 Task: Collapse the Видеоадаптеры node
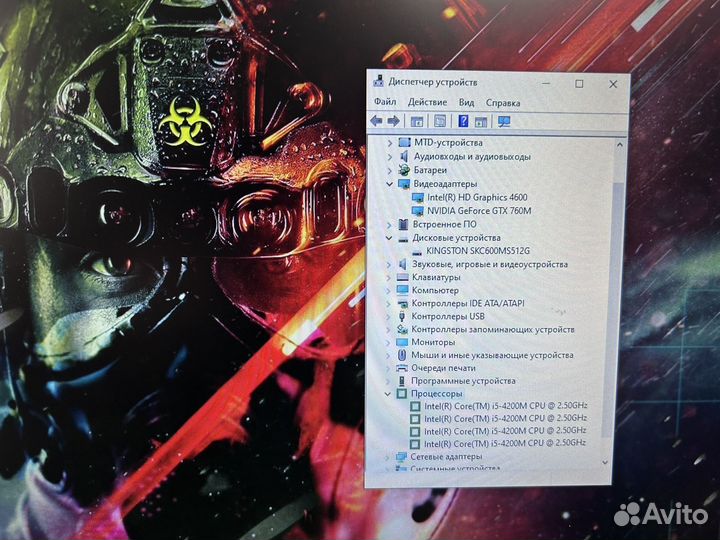coord(389,184)
